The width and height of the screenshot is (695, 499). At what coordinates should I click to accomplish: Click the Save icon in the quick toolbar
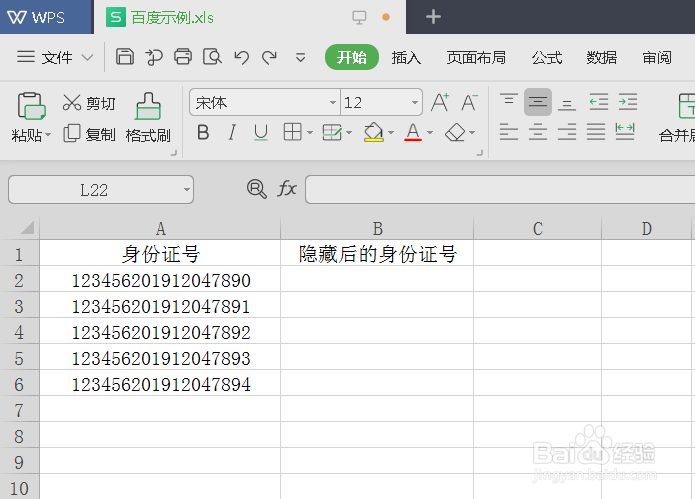coord(125,57)
